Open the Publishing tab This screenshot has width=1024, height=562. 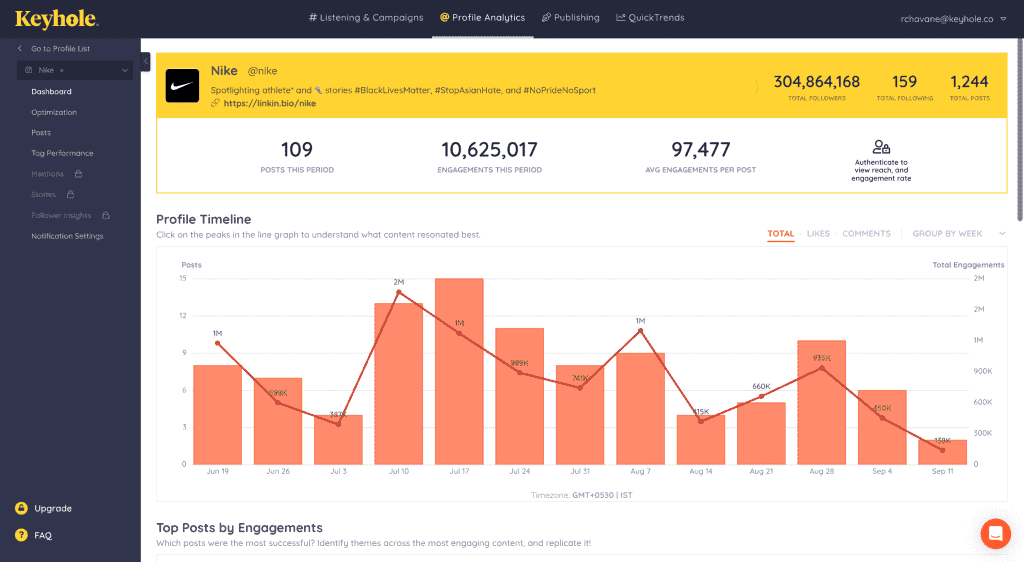point(571,18)
